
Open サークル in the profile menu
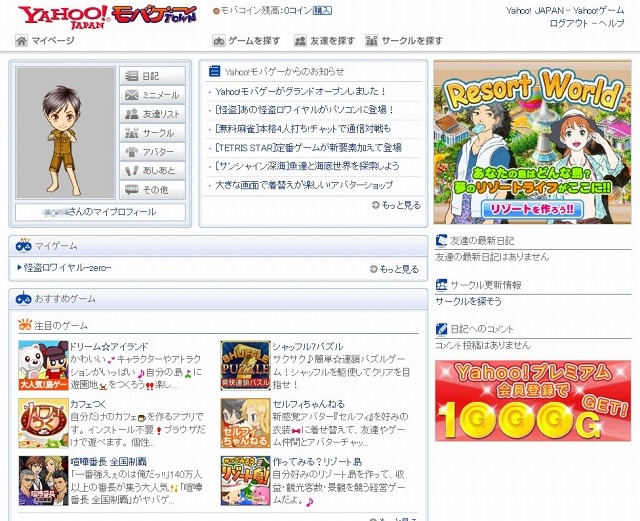pyautogui.click(x=153, y=133)
